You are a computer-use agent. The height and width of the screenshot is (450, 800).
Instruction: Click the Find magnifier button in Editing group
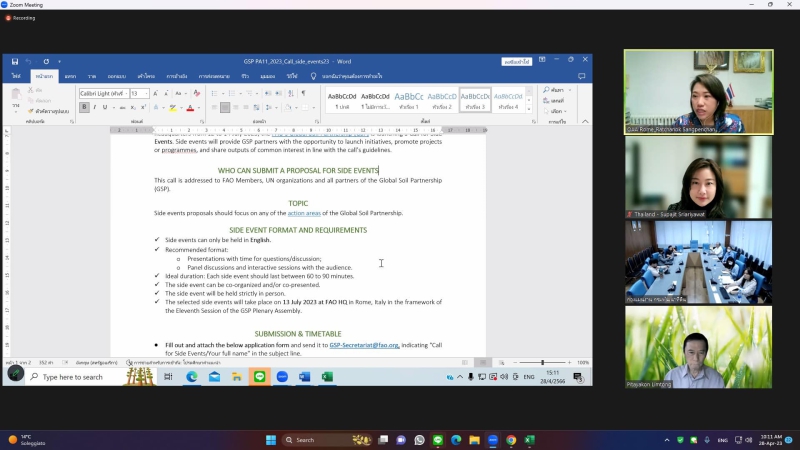pyautogui.click(x=554, y=90)
